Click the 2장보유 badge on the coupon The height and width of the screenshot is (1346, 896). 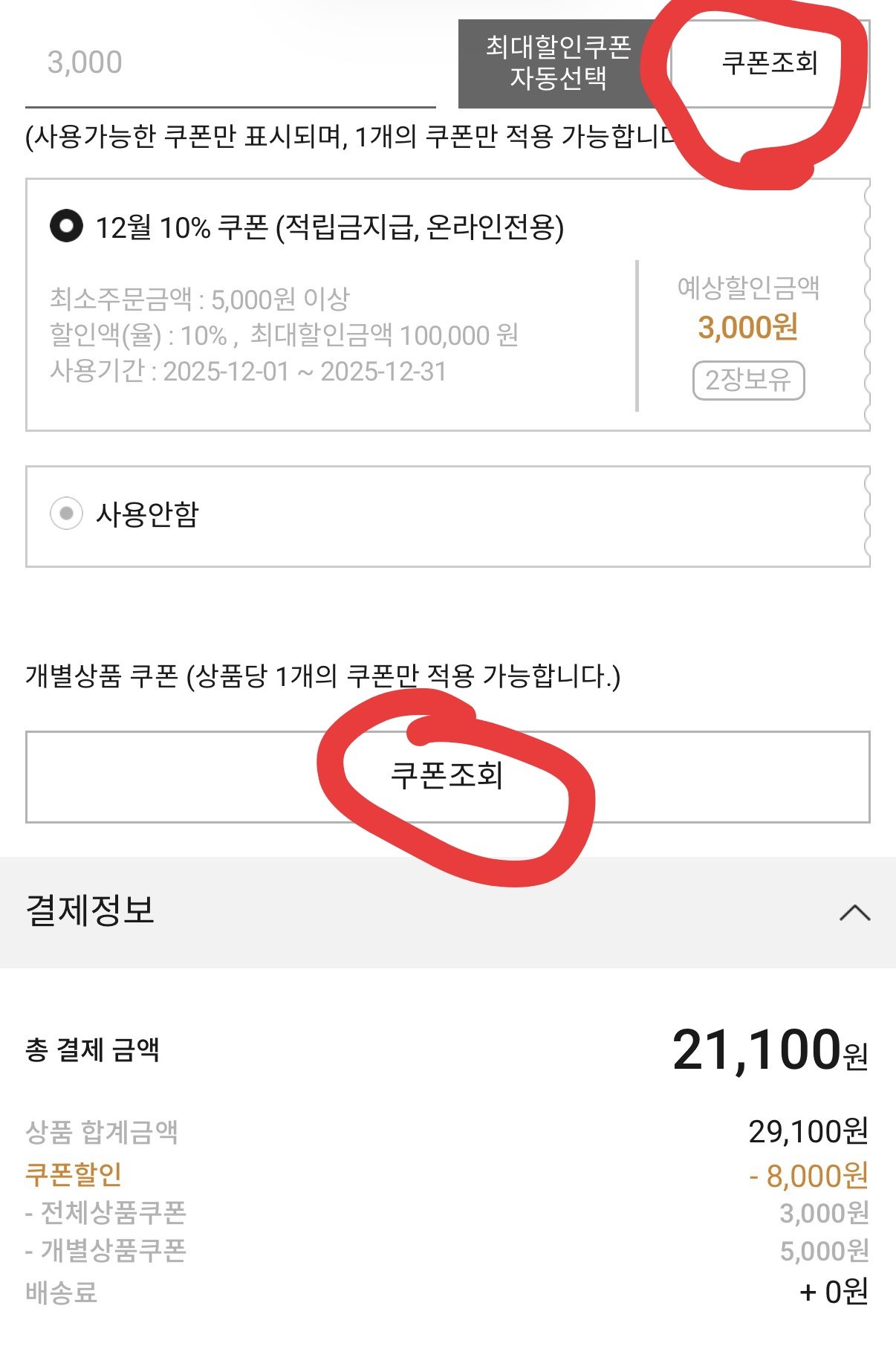[x=748, y=381]
